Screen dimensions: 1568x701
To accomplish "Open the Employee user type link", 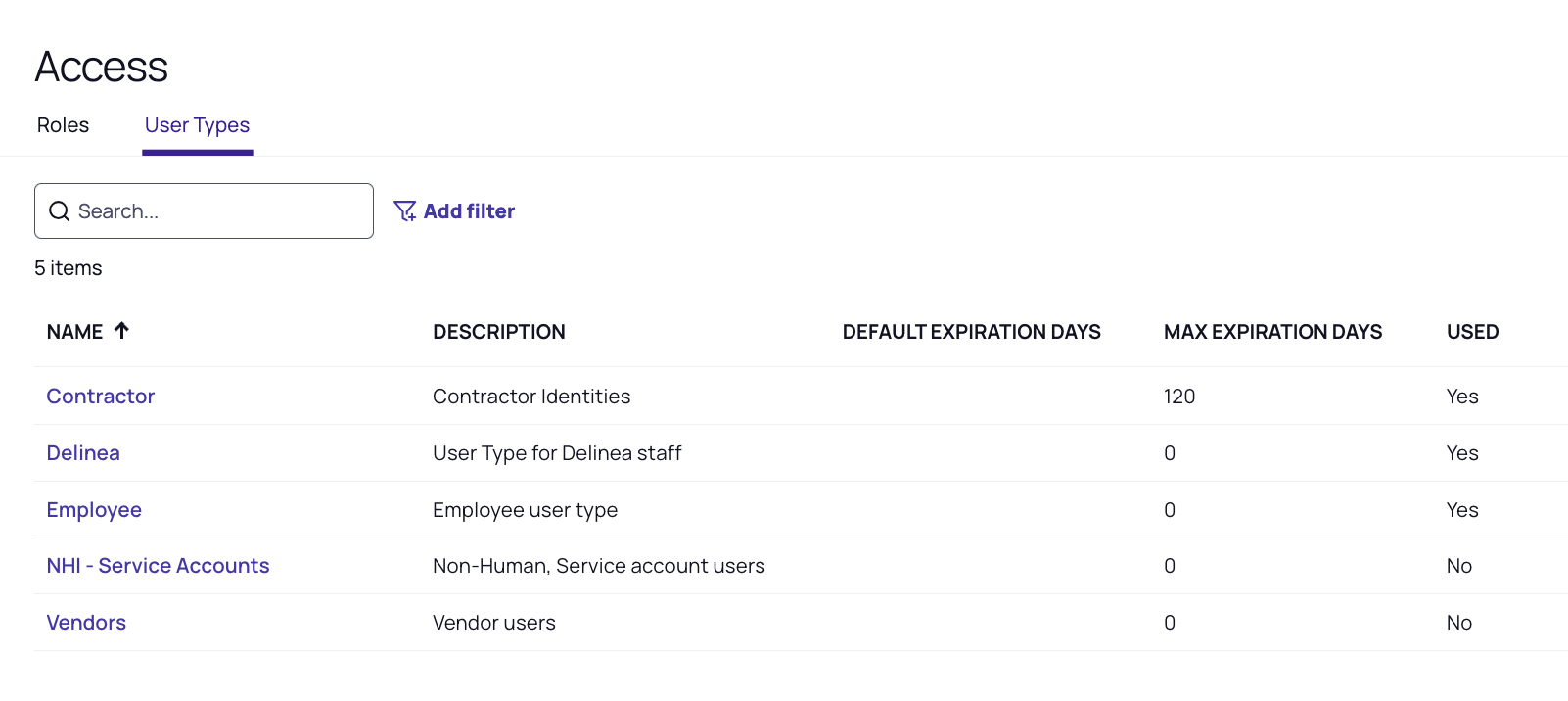I will (x=94, y=510).
